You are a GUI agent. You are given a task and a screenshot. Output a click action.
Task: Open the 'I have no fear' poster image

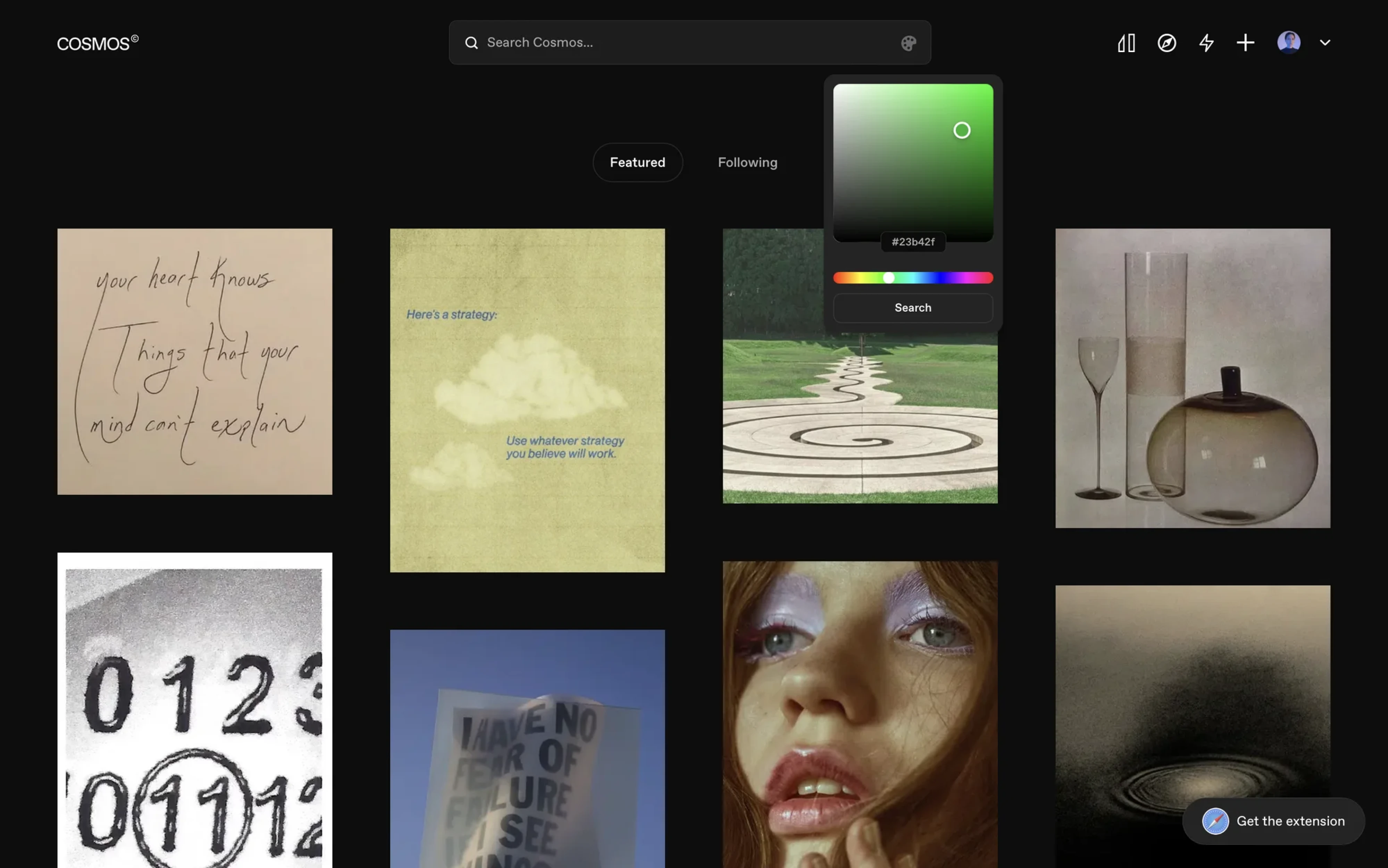pyautogui.click(x=527, y=749)
